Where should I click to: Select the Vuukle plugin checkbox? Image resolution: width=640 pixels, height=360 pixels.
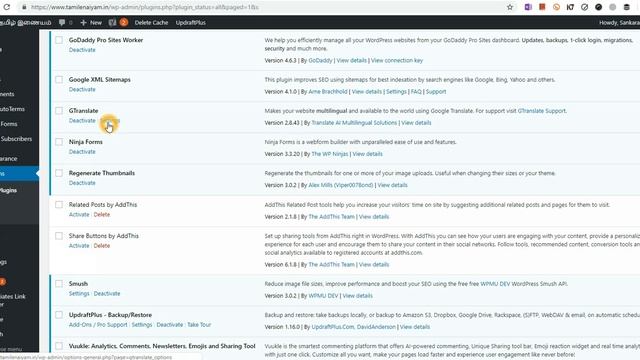tap(59, 346)
